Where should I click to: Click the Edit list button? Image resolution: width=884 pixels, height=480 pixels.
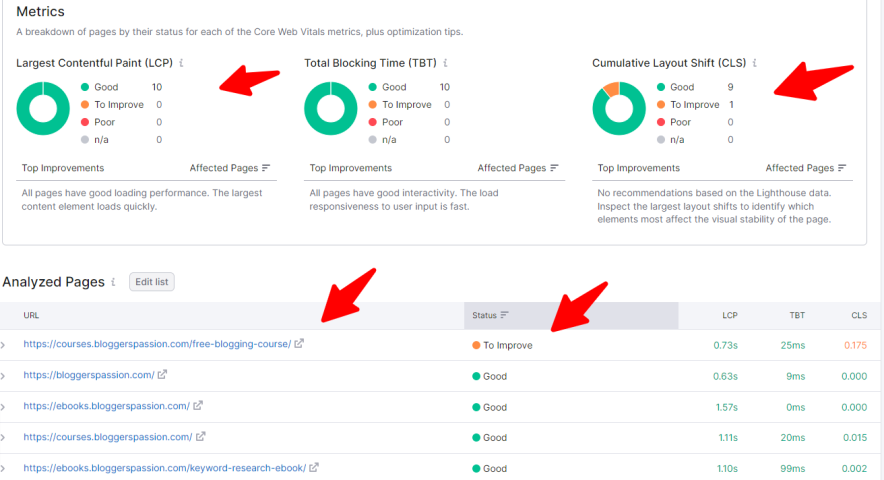point(152,282)
